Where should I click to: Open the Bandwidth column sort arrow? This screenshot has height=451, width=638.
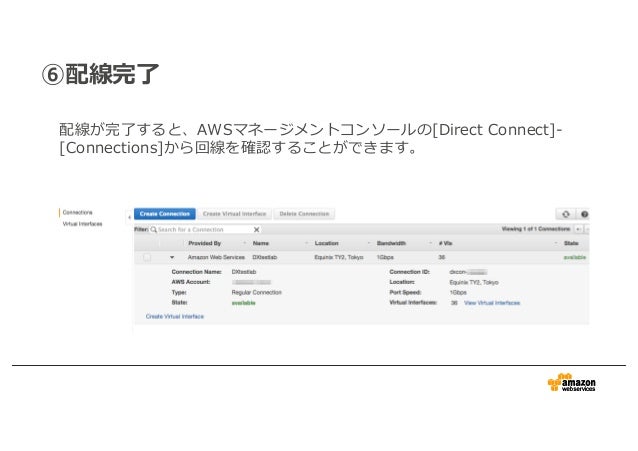pyautogui.click(x=430, y=243)
